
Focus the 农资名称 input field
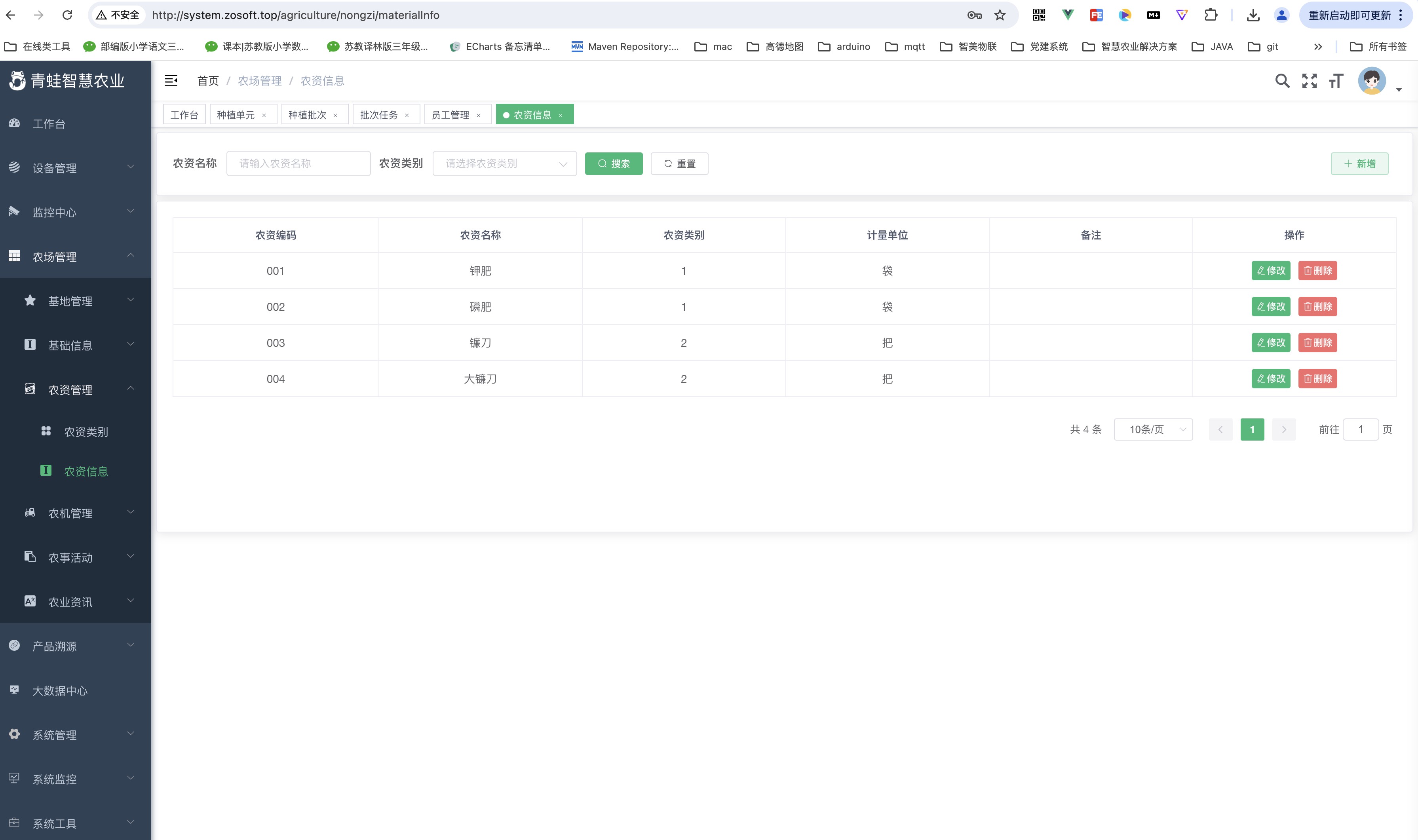coord(298,163)
